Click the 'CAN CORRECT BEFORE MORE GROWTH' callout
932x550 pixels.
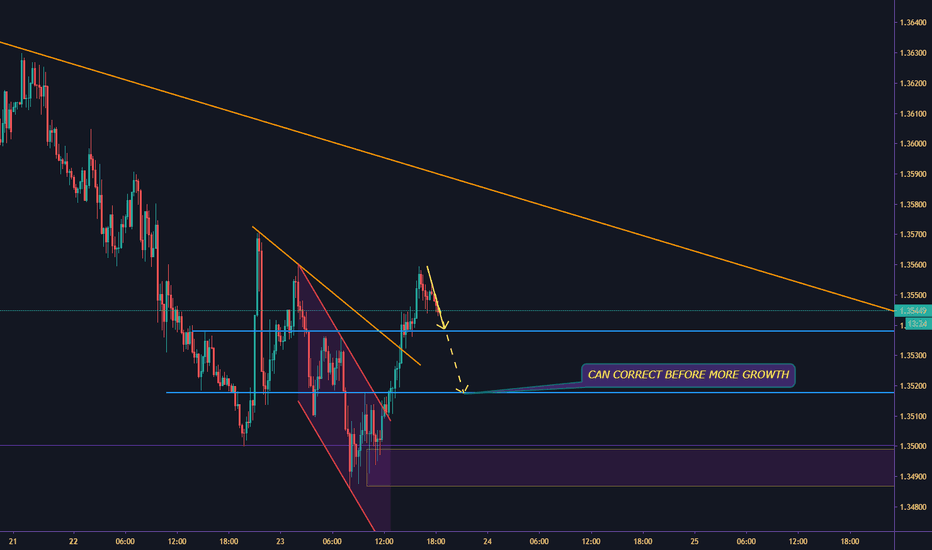[x=688, y=375]
